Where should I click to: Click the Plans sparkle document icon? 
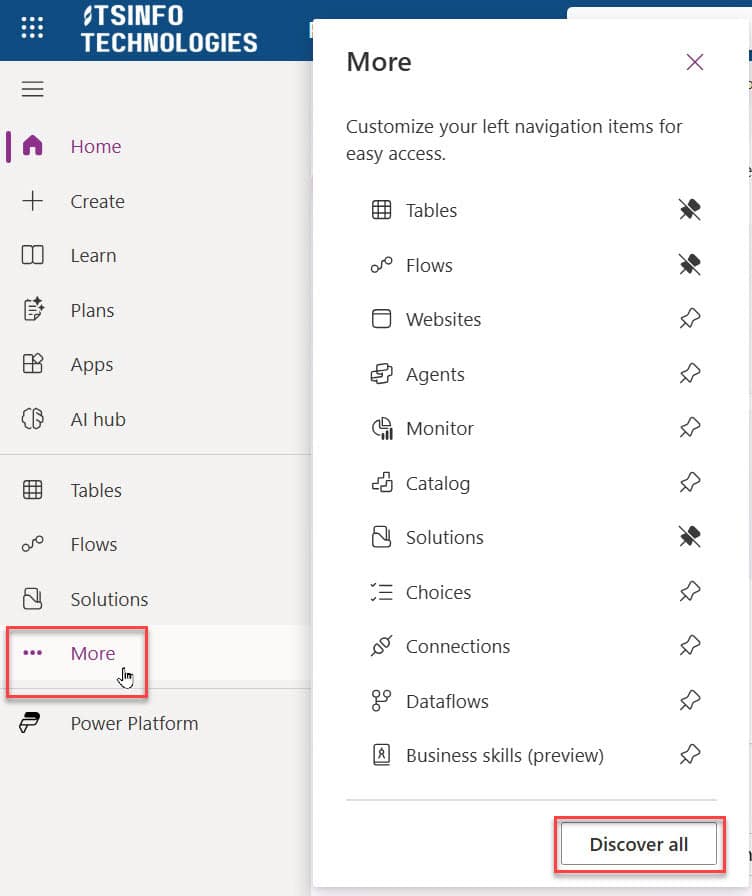33,309
